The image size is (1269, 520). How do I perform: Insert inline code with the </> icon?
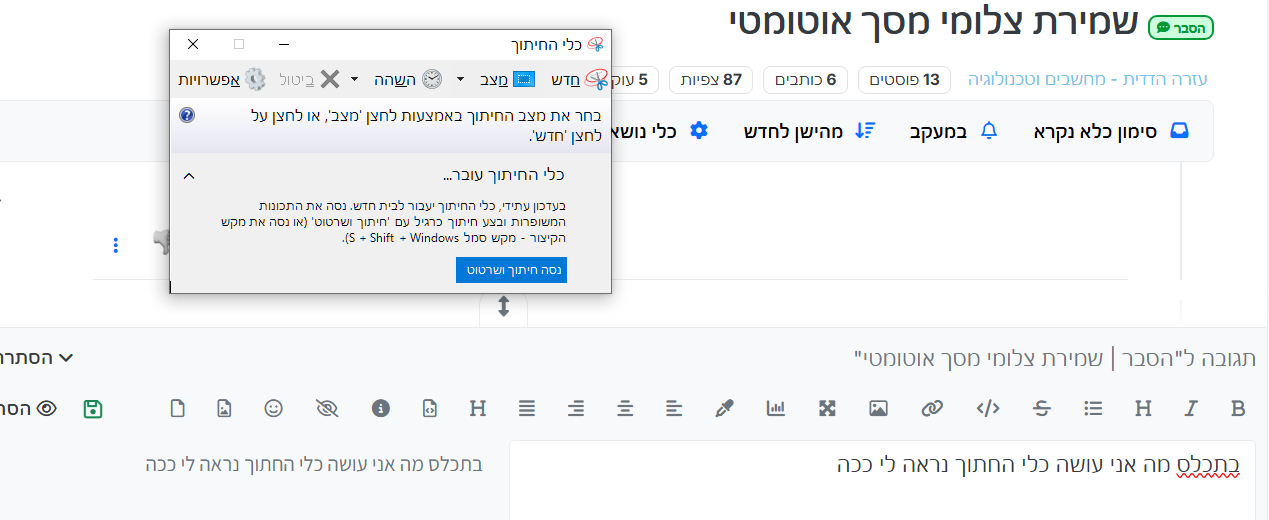(988, 408)
